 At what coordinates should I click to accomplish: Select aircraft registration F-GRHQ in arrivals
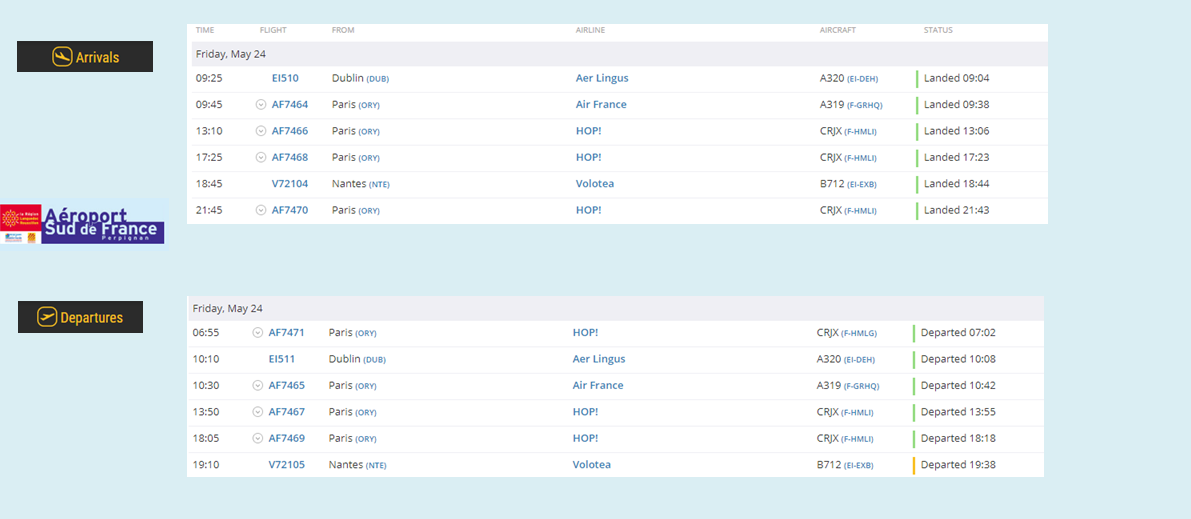[x=864, y=105]
